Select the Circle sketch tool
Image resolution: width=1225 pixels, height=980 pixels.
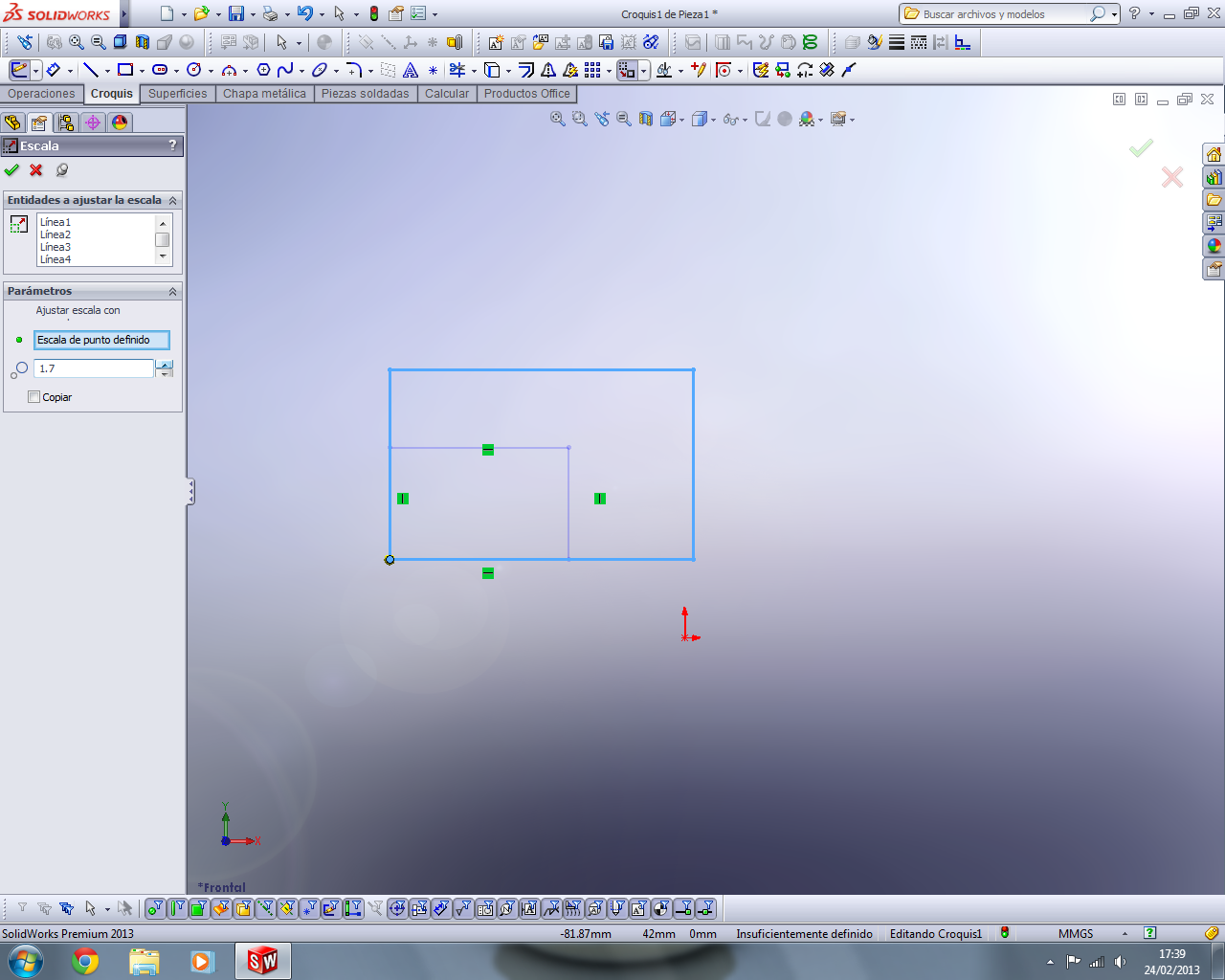(194, 70)
